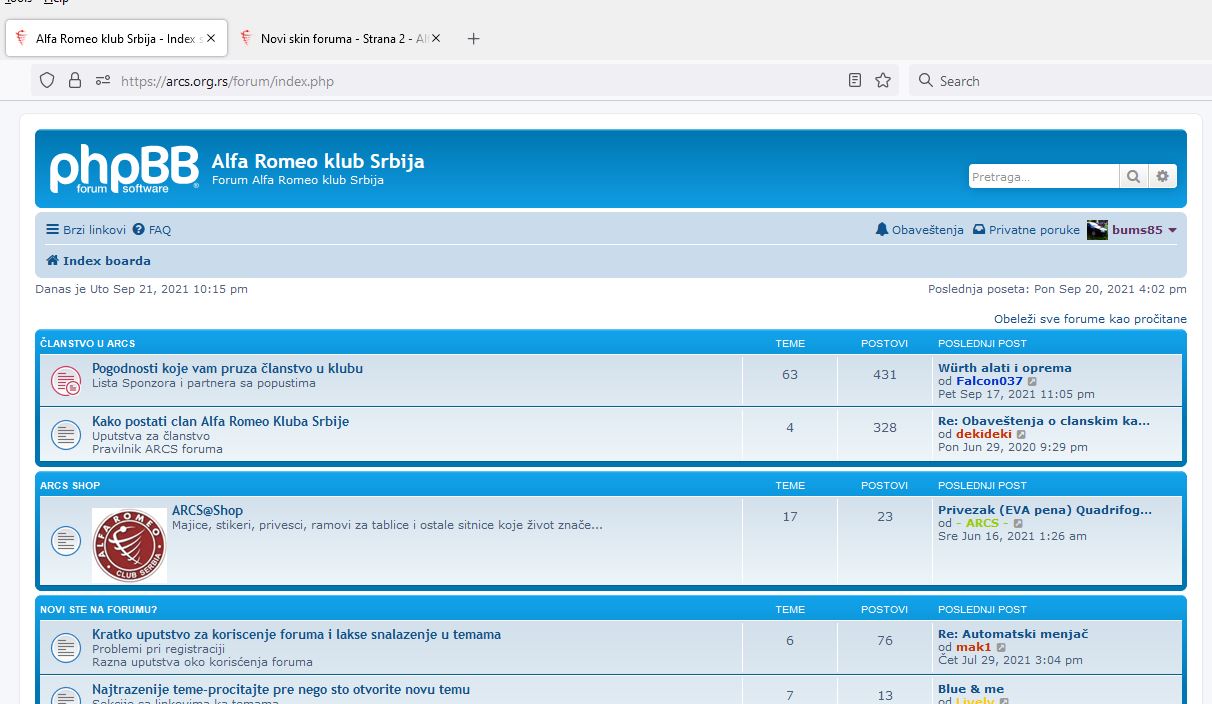View latest post icon next to Falcon037
The width and height of the screenshot is (1212, 704).
pyautogui.click(x=1033, y=382)
